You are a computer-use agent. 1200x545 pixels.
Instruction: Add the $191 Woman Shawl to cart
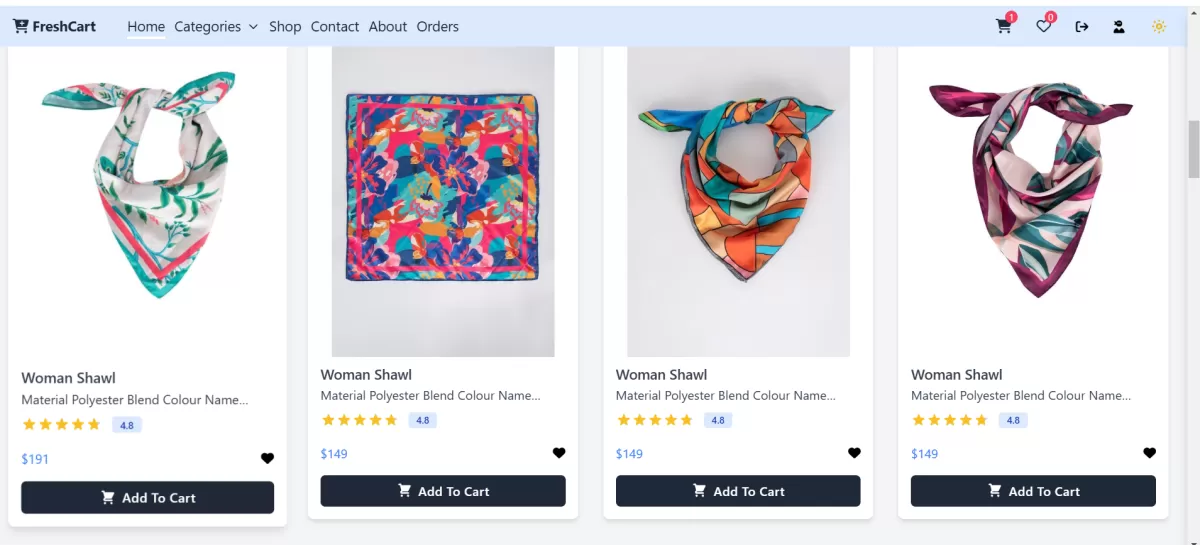click(x=148, y=498)
